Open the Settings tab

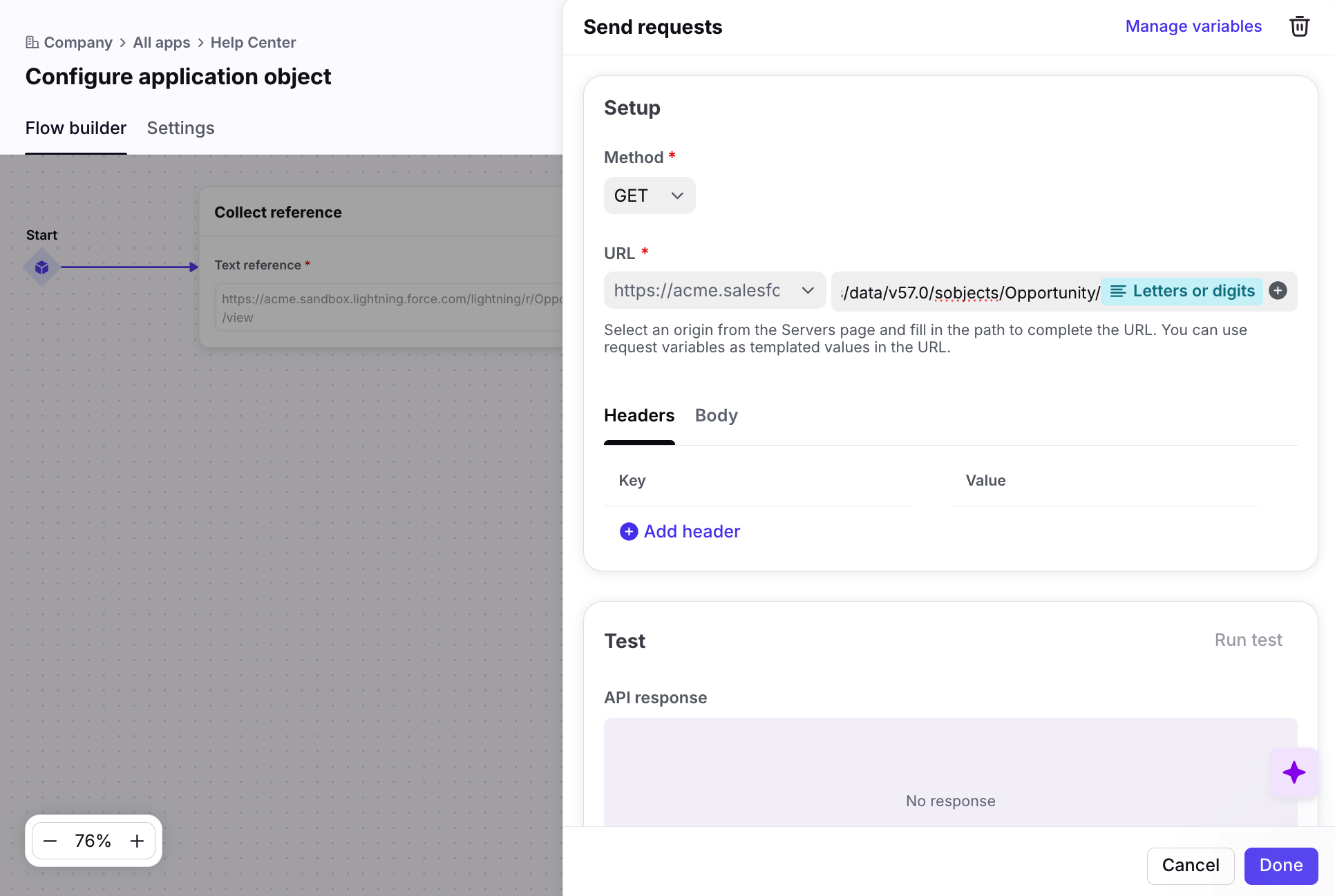pyautogui.click(x=180, y=128)
